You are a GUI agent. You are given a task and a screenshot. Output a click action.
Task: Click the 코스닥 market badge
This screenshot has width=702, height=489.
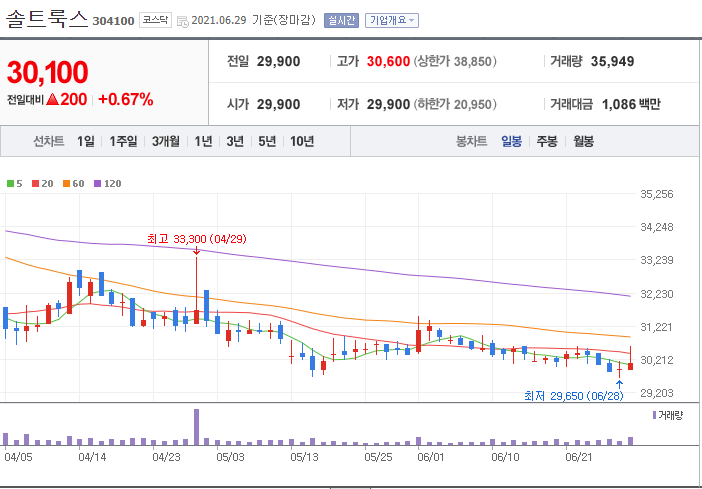click(155, 20)
